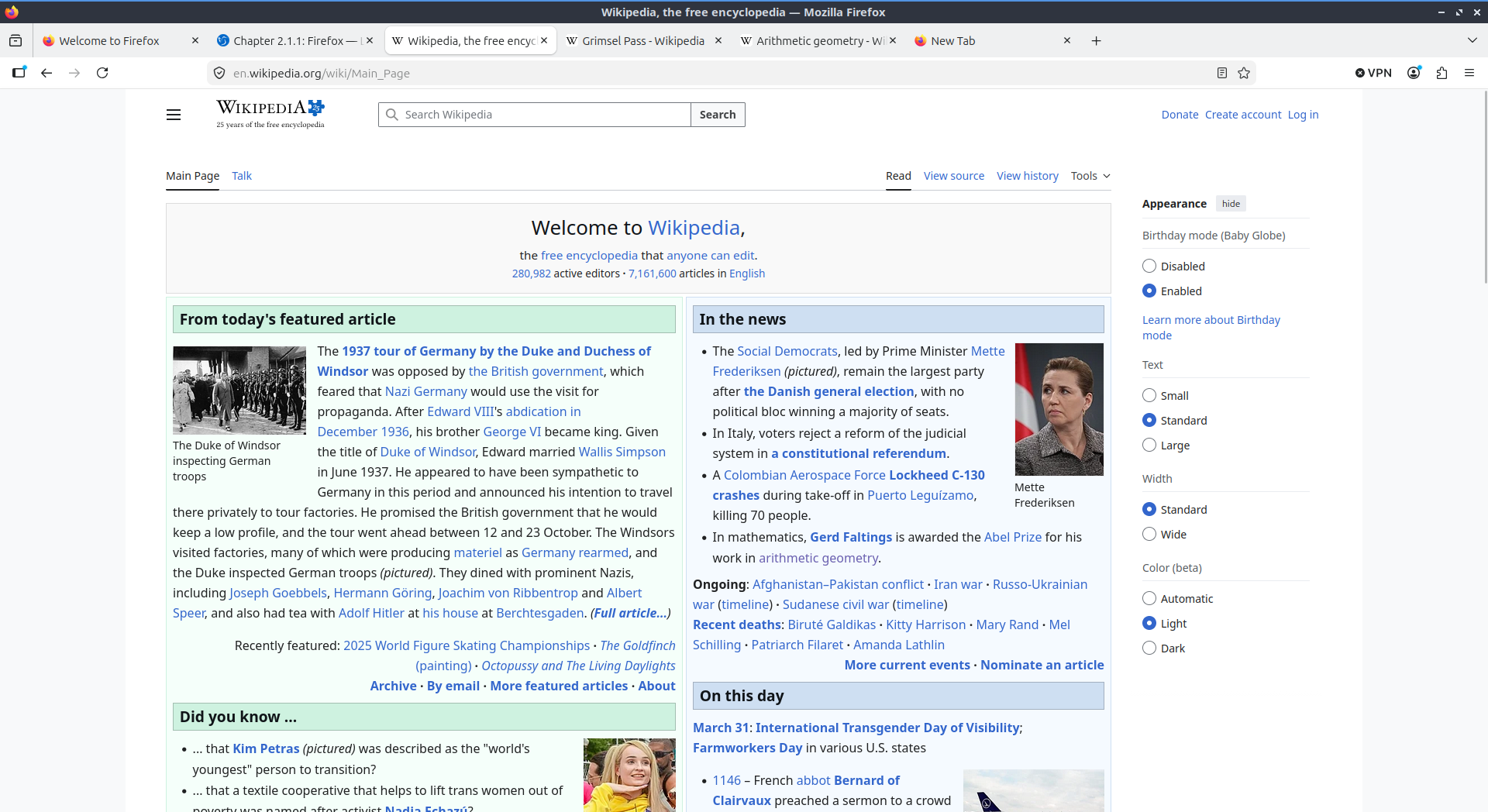Image resolution: width=1488 pixels, height=812 pixels.
Task: Go back using the back arrow
Action: tap(46, 73)
